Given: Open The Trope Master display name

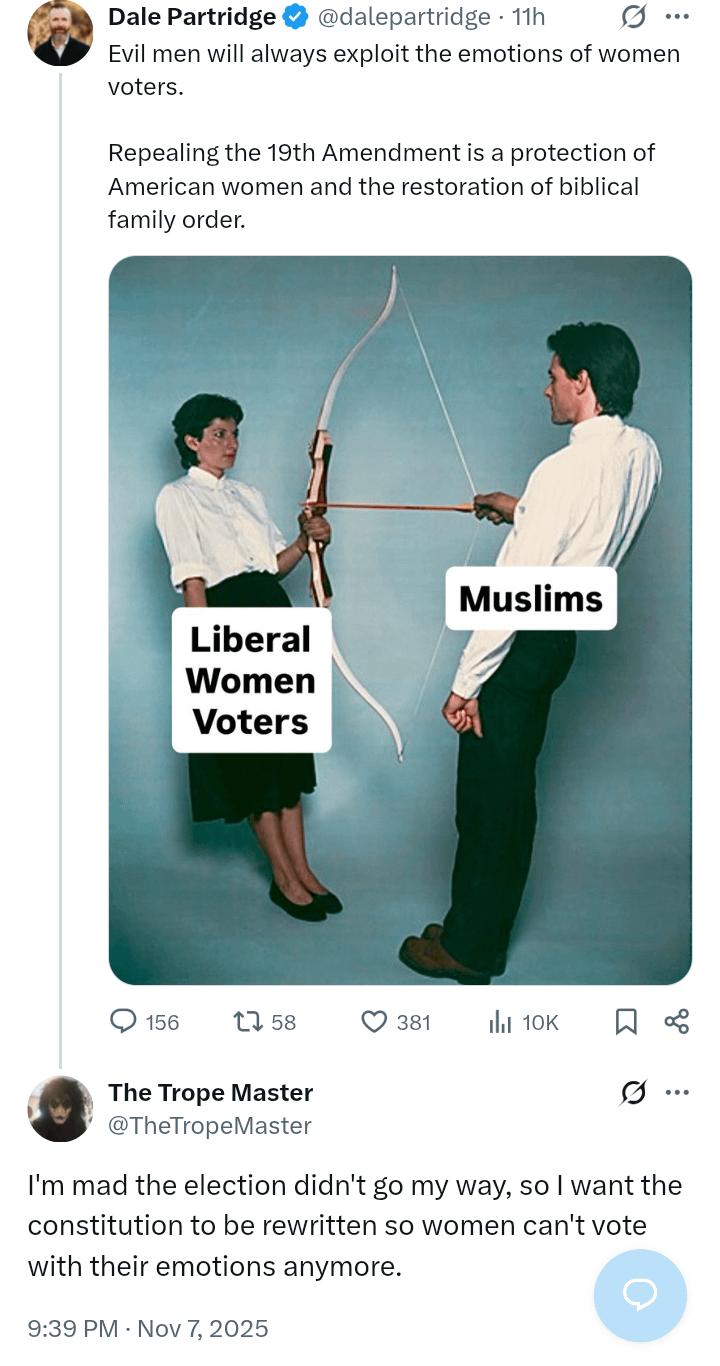Looking at the screenshot, I should pyautogui.click(x=210, y=1092).
